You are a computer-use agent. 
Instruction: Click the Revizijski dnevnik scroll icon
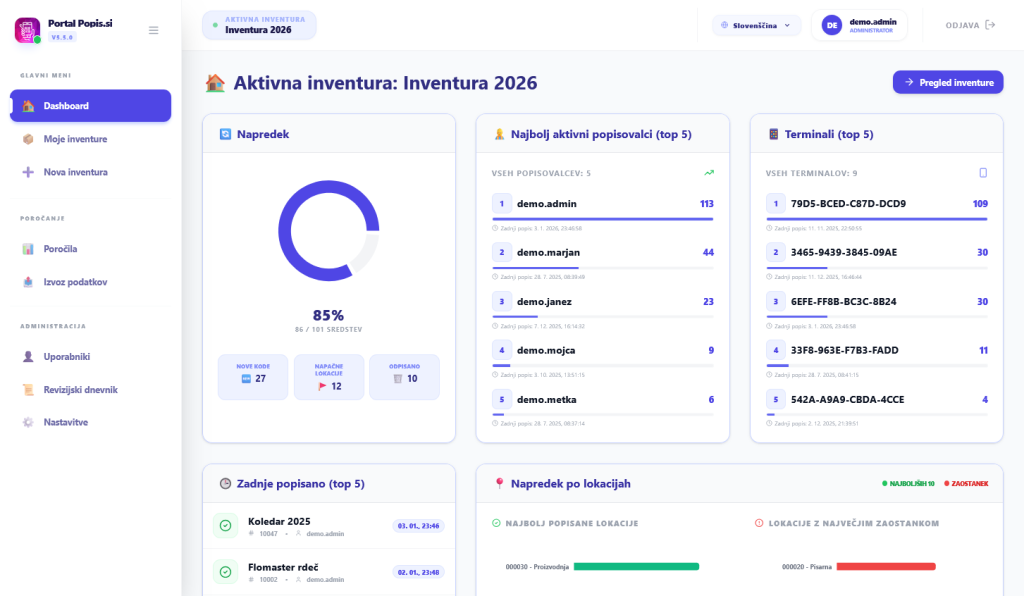(x=28, y=389)
